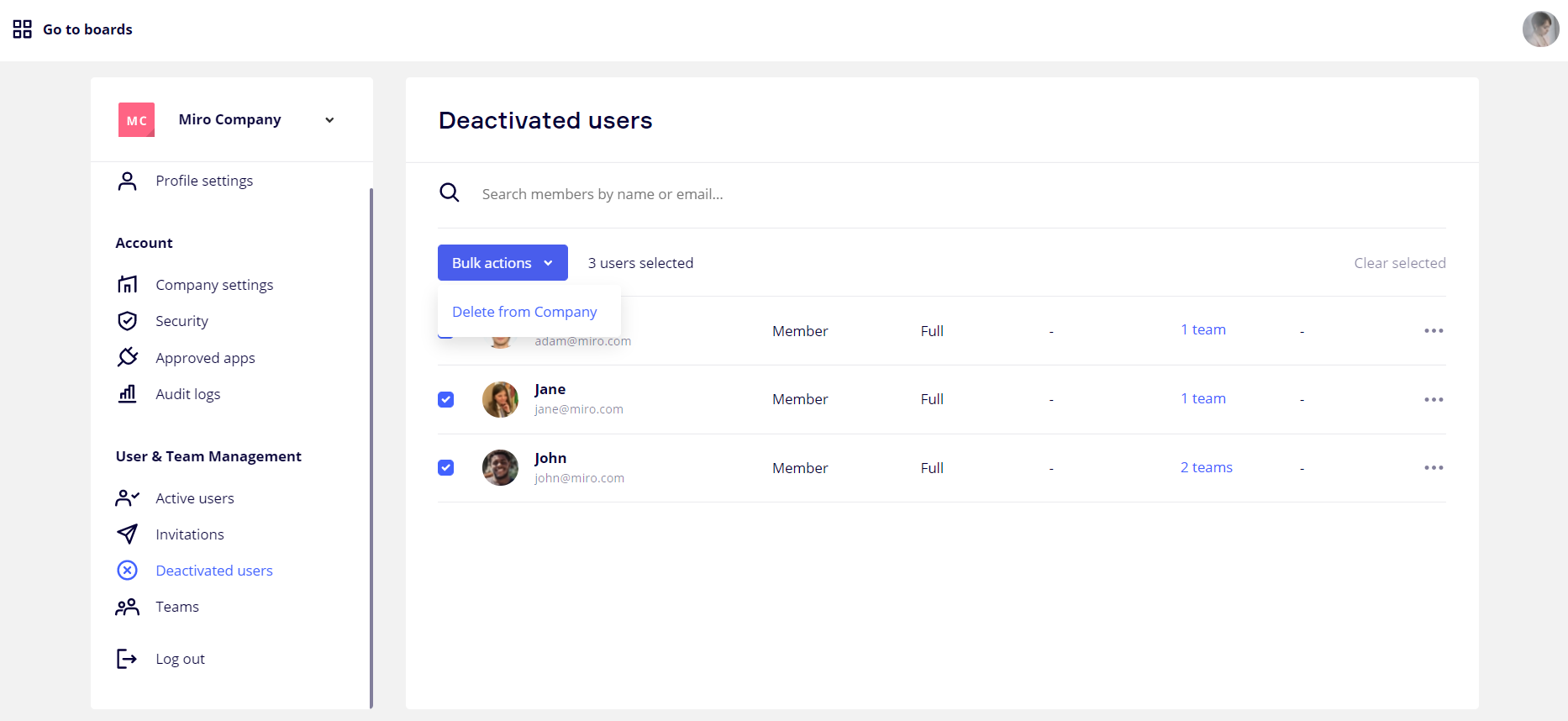Open the three-dot menu for John
The width and height of the screenshot is (1568, 721).
tap(1434, 468)
